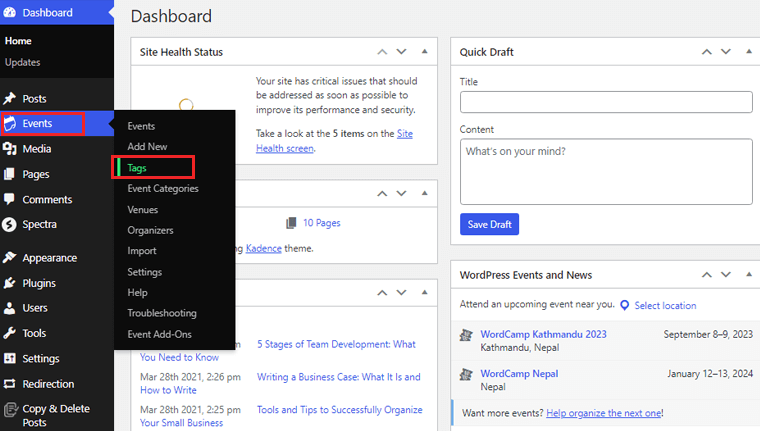Click the Appearance paintbrush icon
Image resolution: width=760 pixels, height=431 pixels.
10,257
